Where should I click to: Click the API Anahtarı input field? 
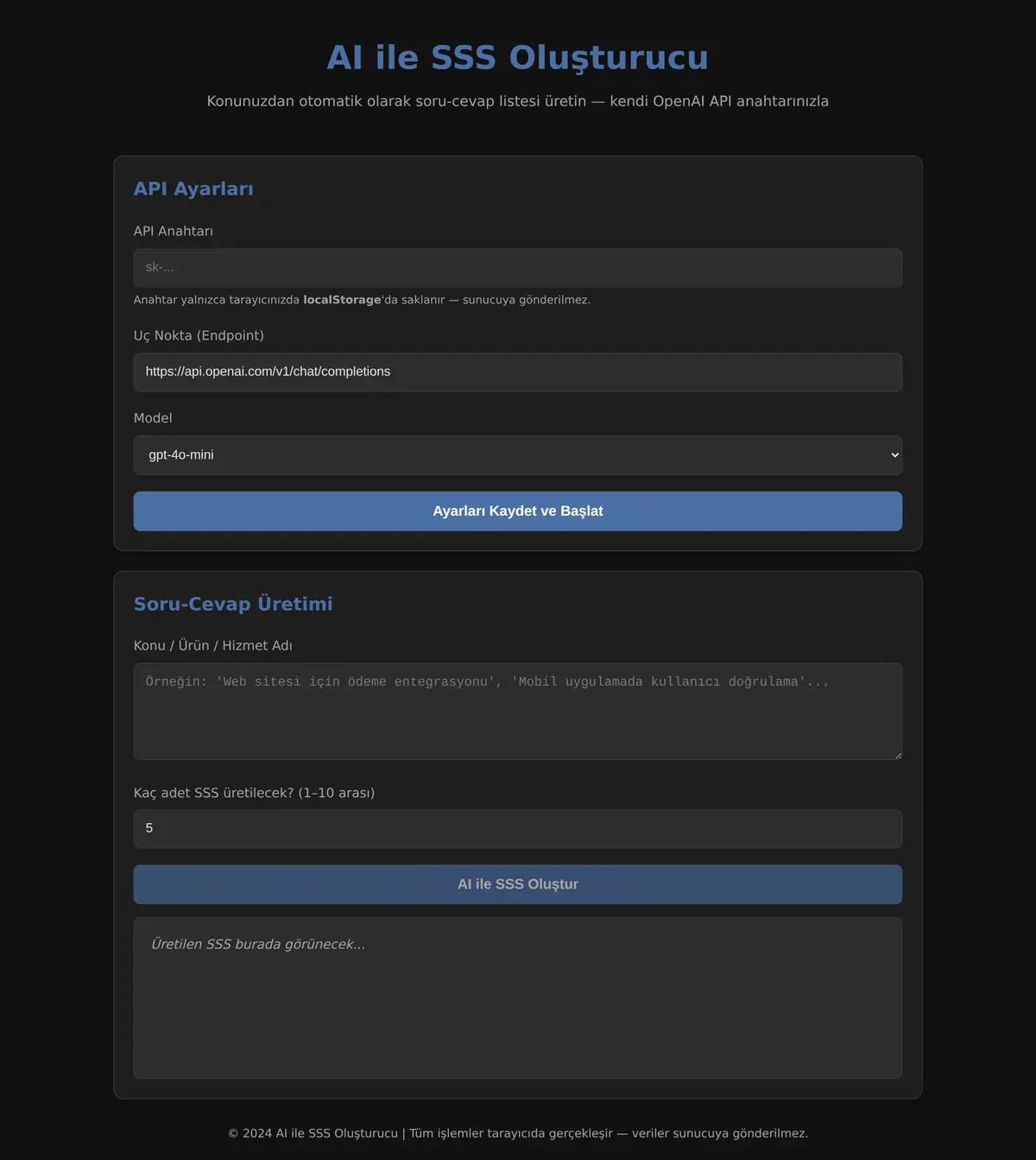pos(518,268)
